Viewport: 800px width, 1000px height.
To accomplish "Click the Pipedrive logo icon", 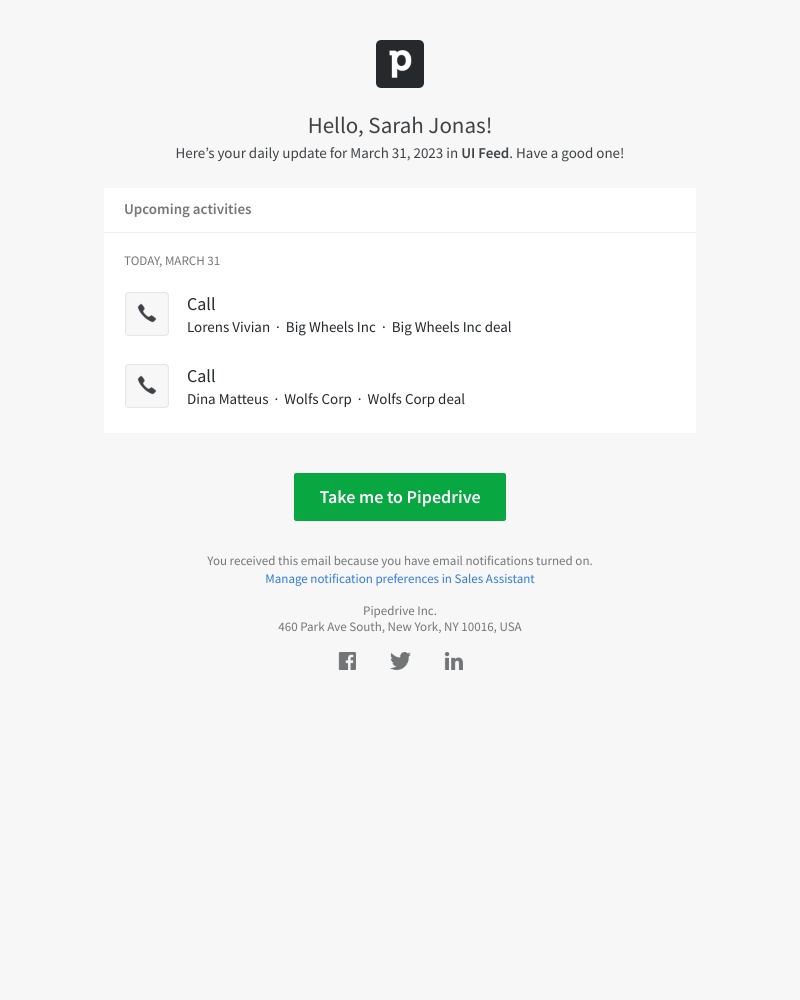I will [x=400, y=64].
